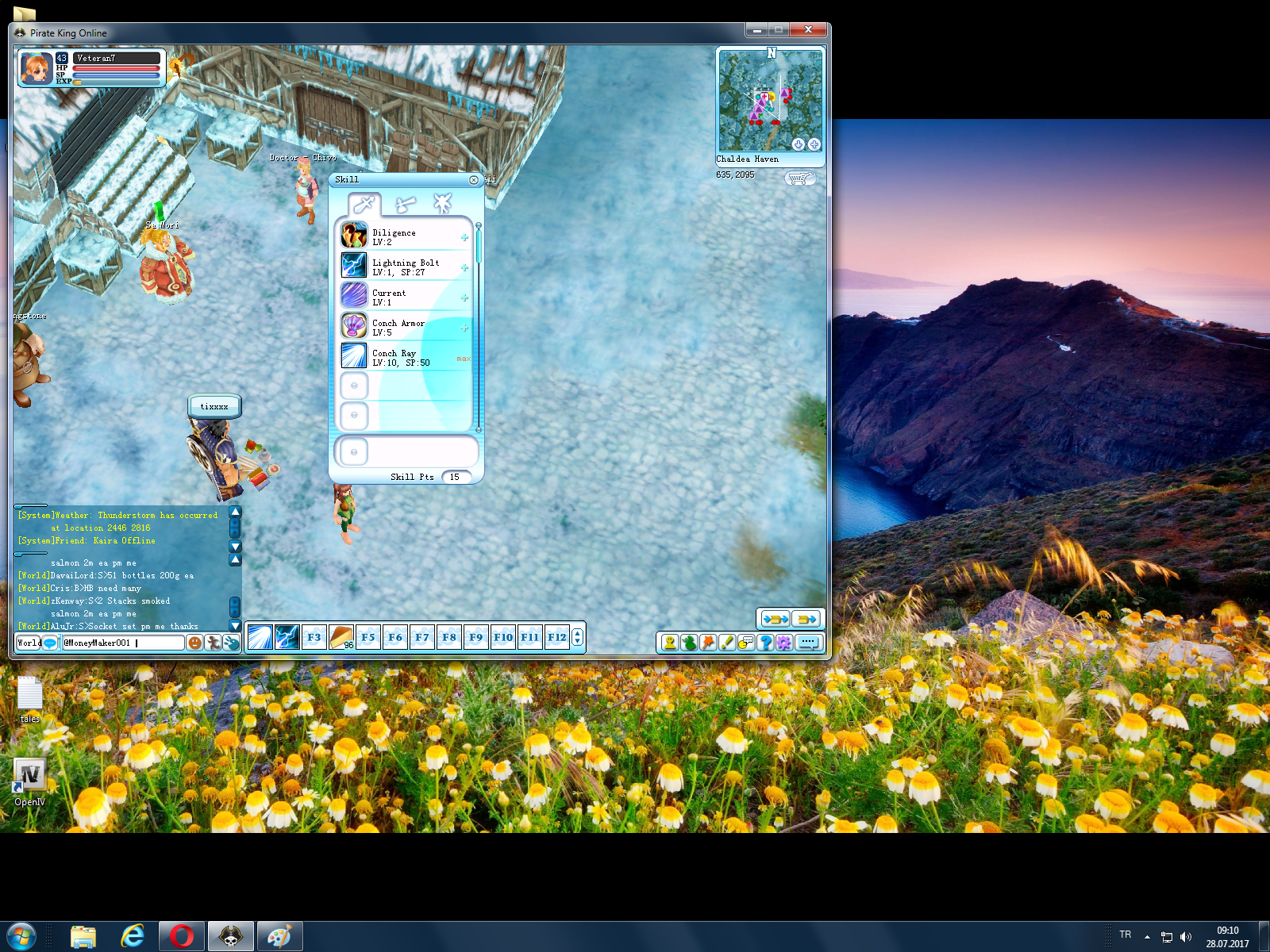Click the Conch Ray skill icon
1270x952 pixels.
click(354, 356)
